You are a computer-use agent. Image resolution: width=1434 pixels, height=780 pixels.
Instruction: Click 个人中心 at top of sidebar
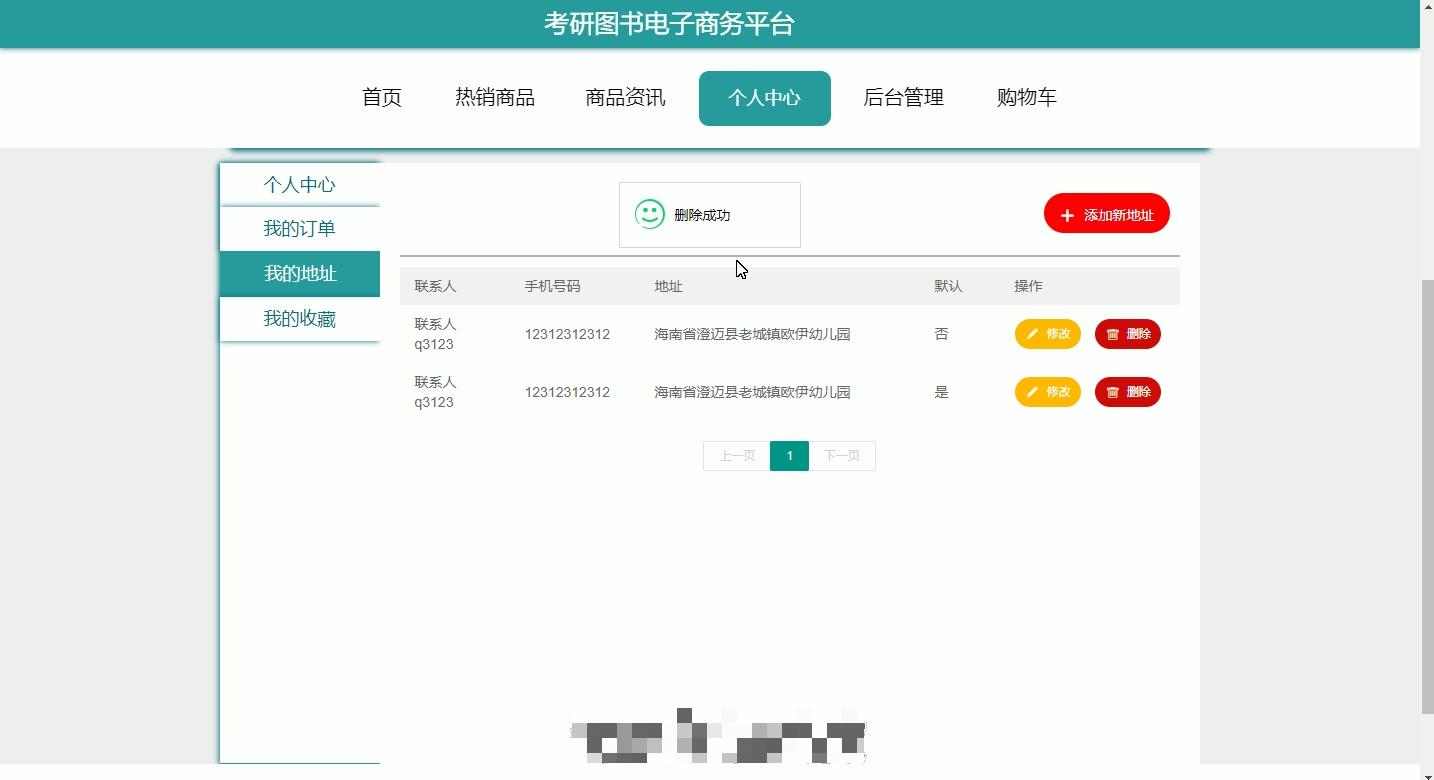299,184
